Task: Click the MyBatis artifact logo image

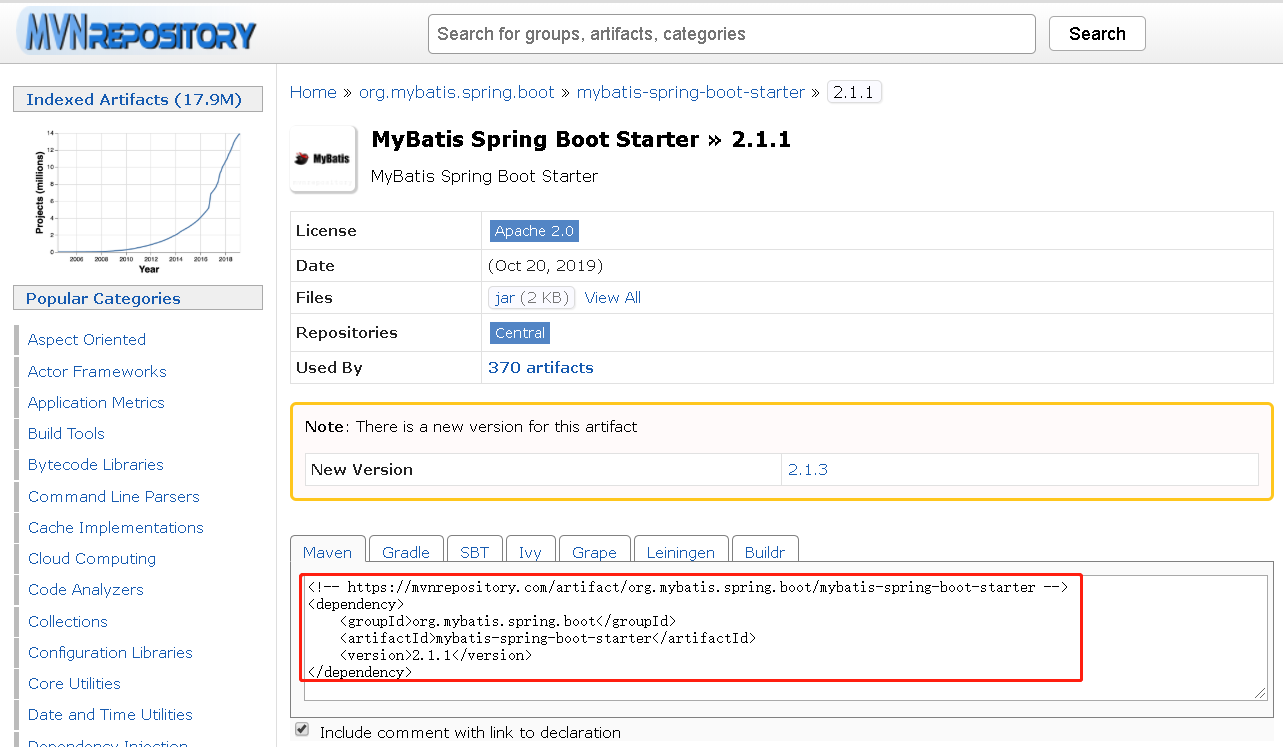Action: [323, 158]
